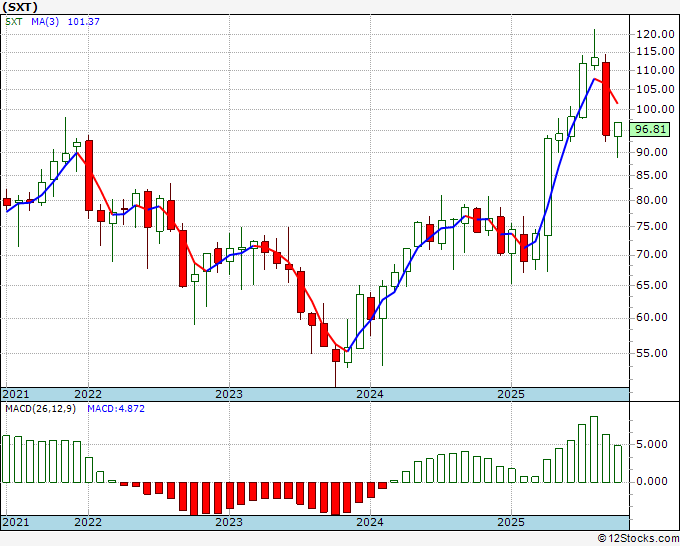680x546 pixels.
Task: Click the 100.00 price axis label
Action: point(655,109)
